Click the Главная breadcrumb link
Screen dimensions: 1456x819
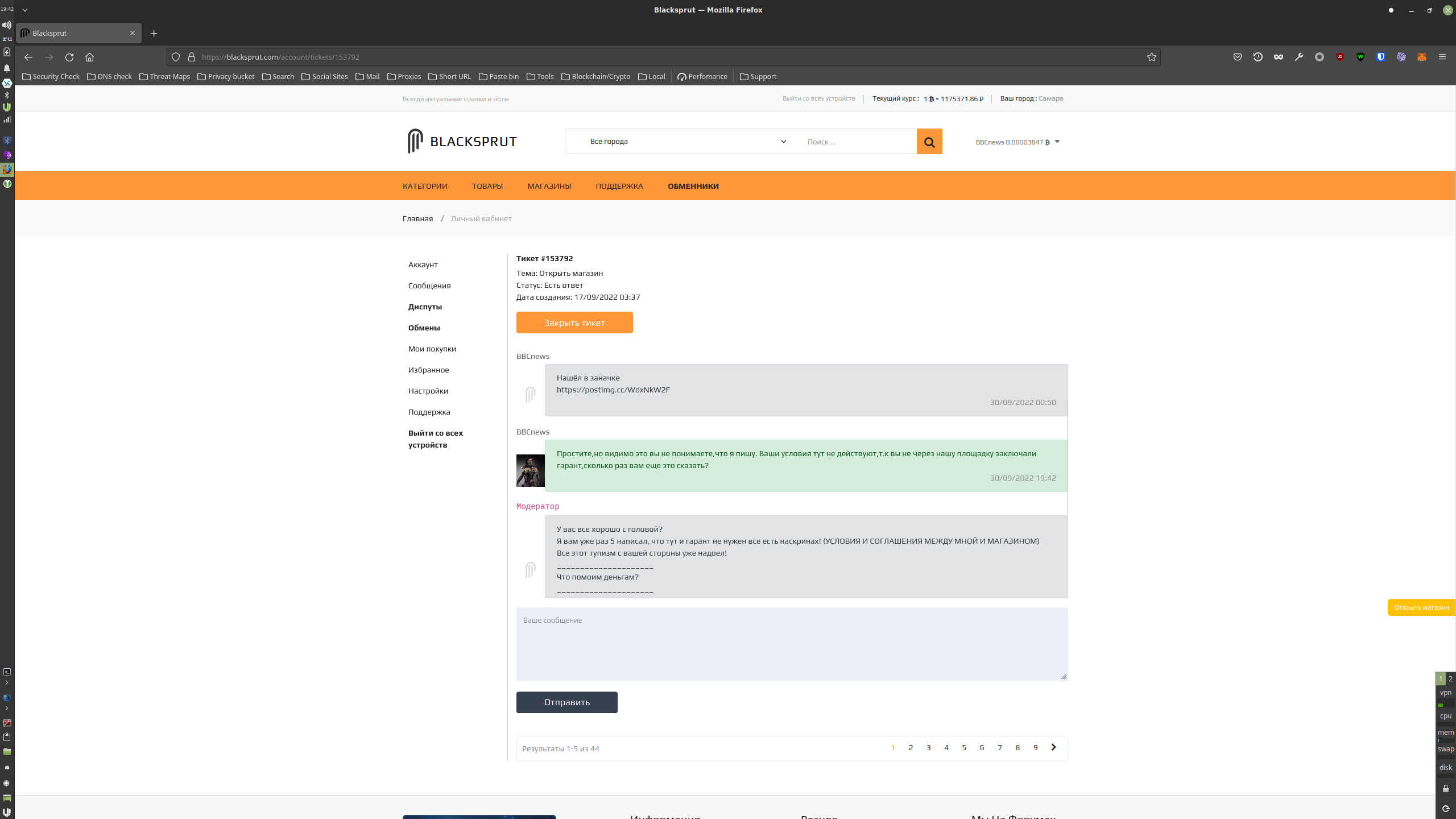pos(417,218)
